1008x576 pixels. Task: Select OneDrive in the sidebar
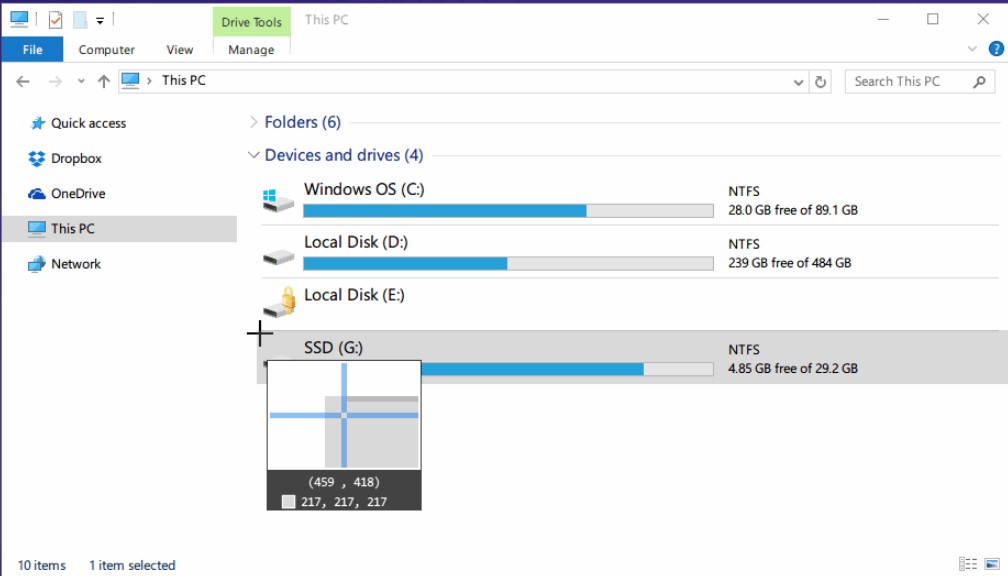coord(78,193)
